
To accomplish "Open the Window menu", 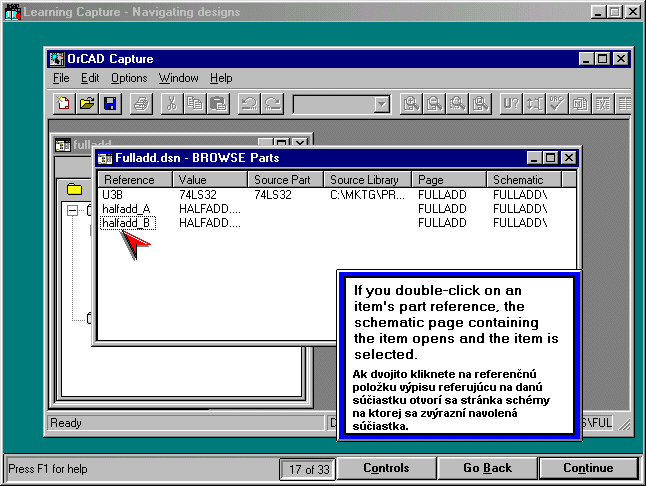I will [178, 78].
